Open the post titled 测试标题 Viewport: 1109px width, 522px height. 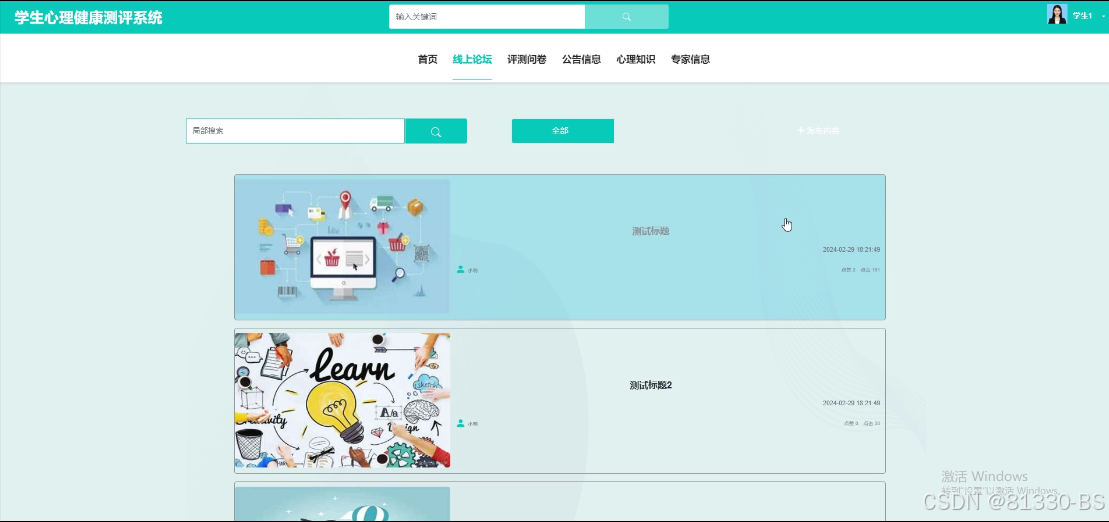click(x=651, y=231)
